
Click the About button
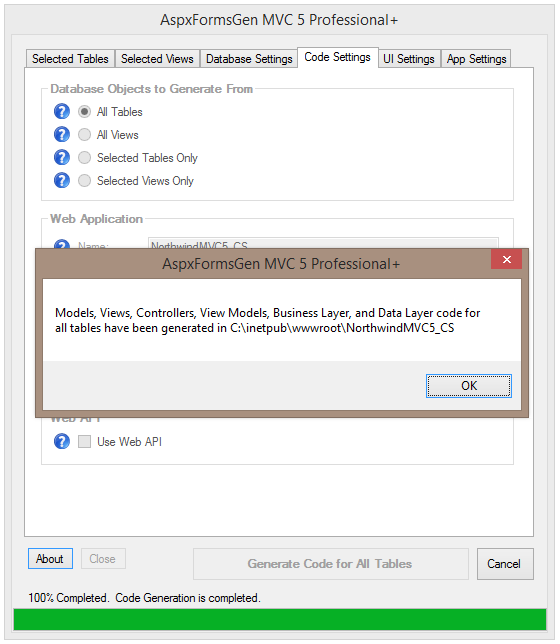[50, 559]
